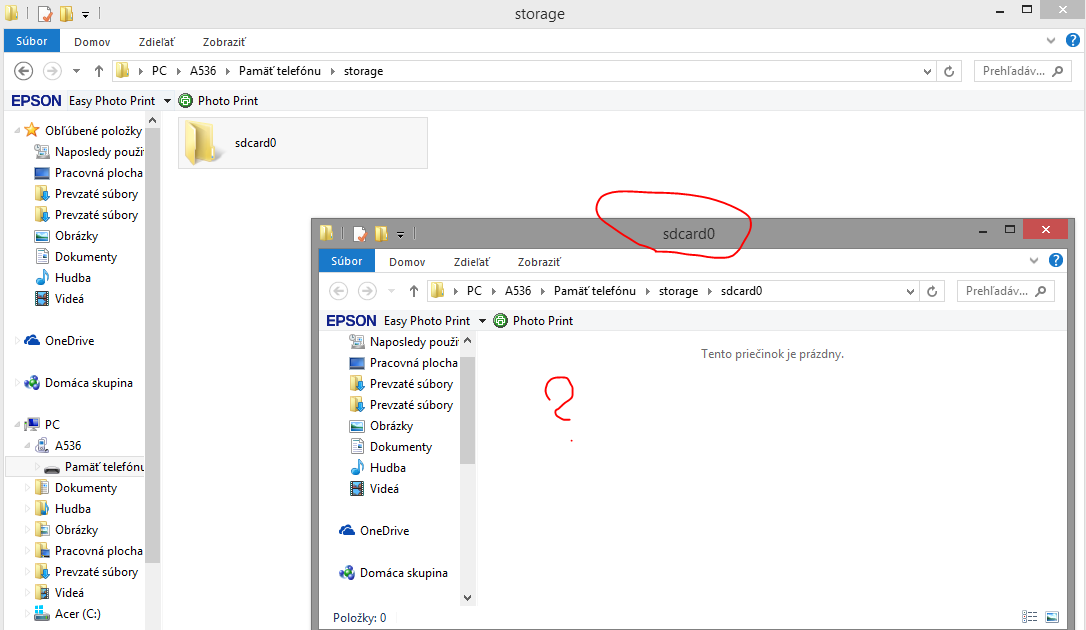Open Acer (C:) drive in storage sidebar

[x=78, y=613]
